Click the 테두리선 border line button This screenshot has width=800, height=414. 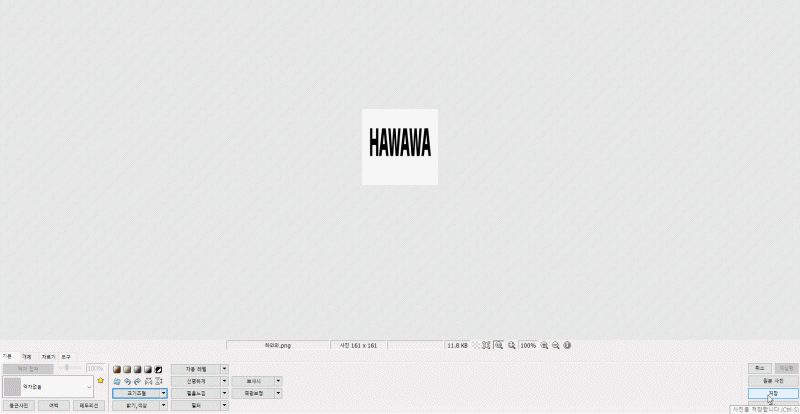(89, 405)
